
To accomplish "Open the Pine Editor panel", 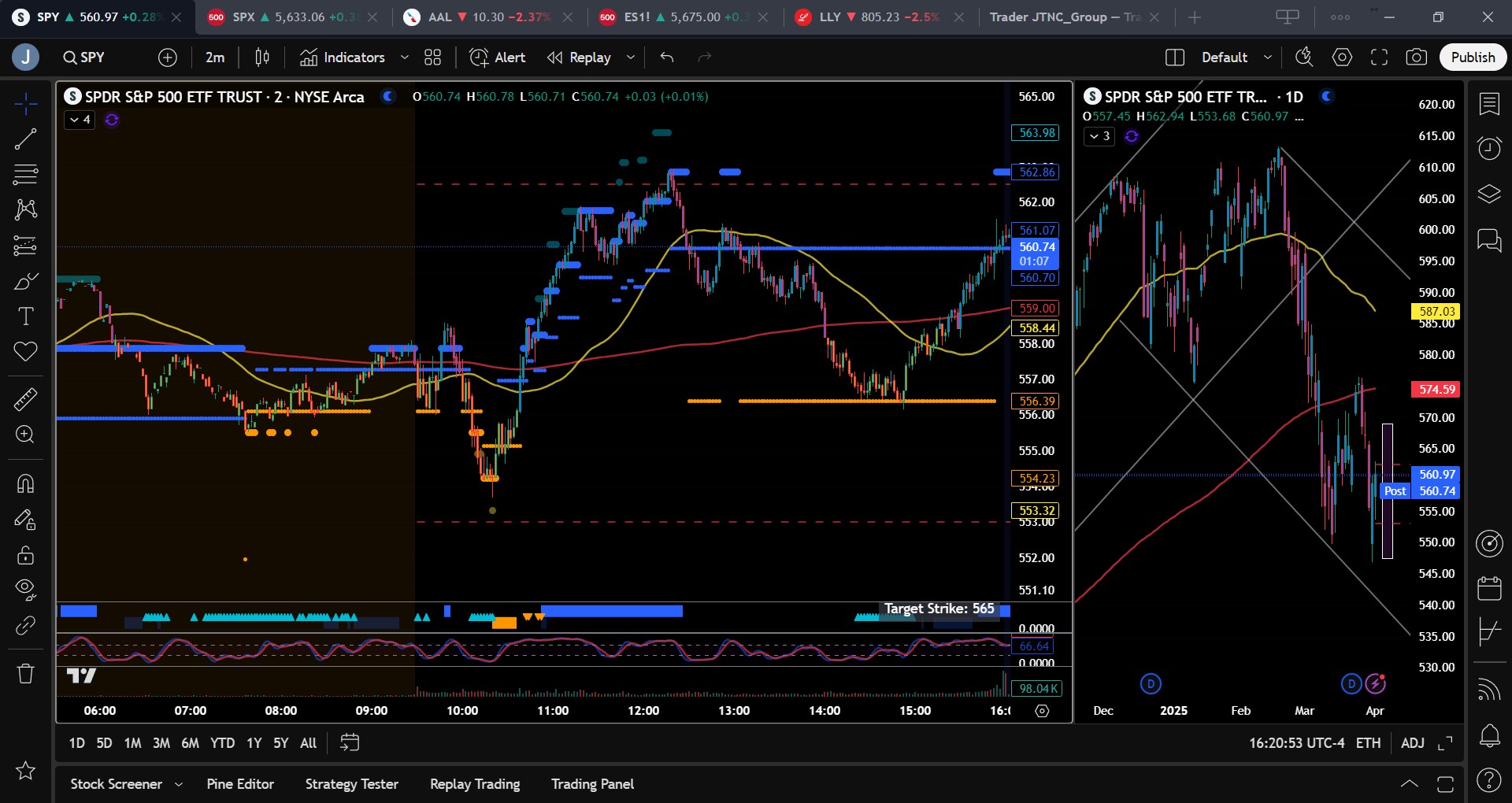I will point(240,784).
